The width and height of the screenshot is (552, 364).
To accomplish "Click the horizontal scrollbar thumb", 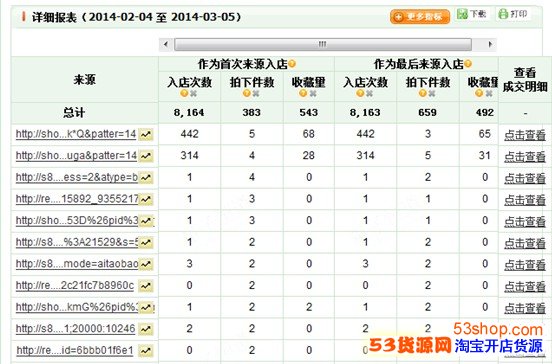I will 322,44.
